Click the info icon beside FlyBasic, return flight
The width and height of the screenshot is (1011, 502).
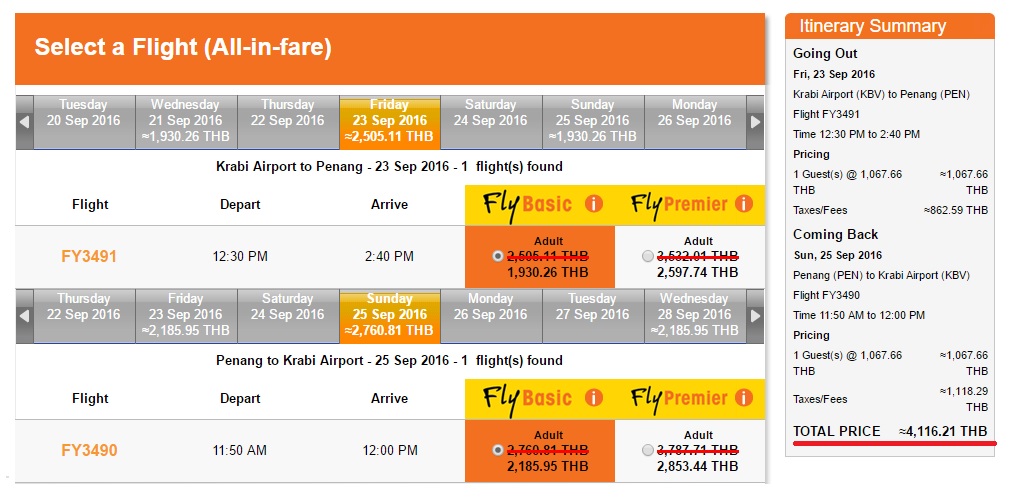point(593,398)
